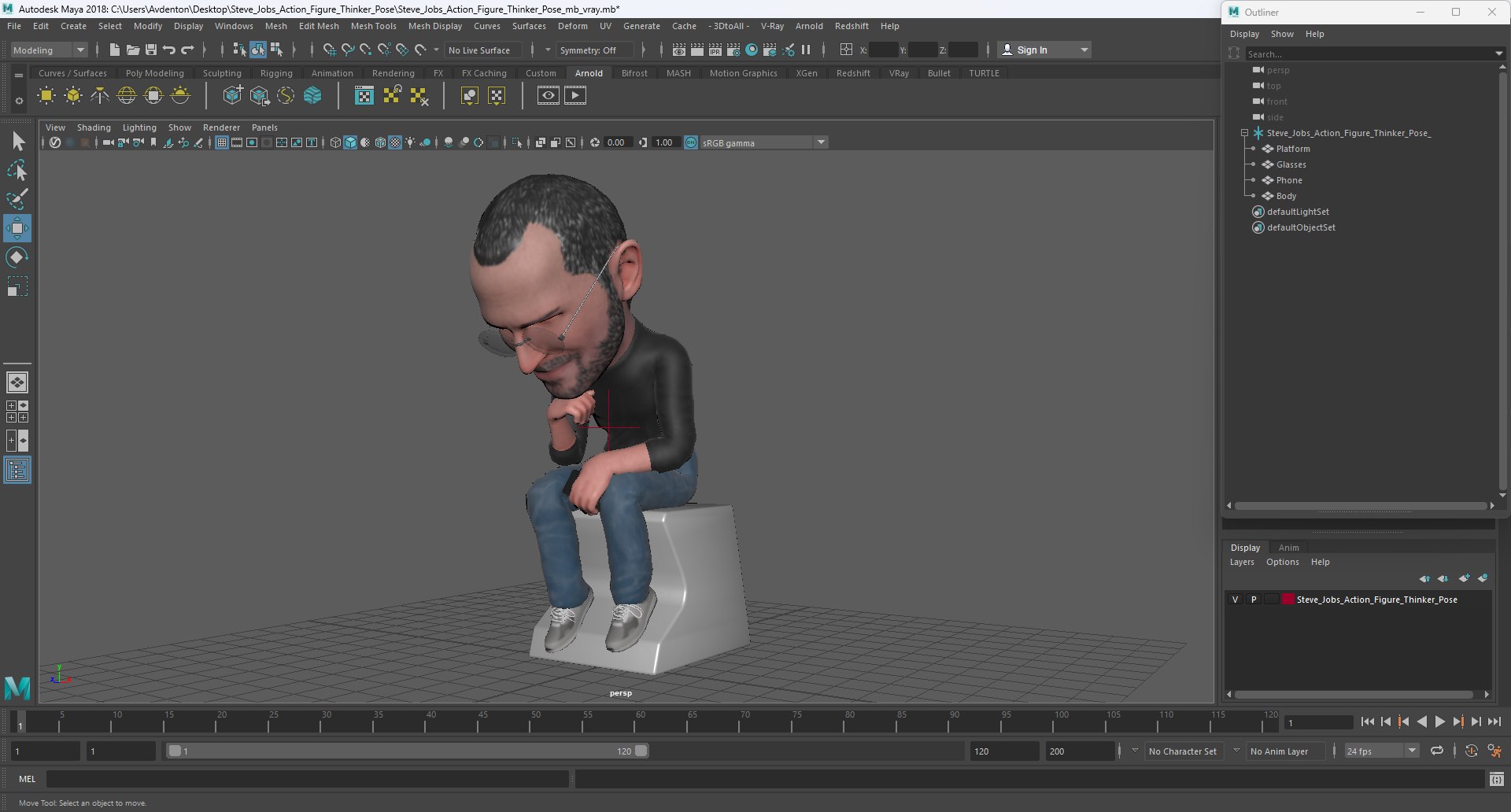Switch to four view layout
1511x812 pixels.
(x=17, y=412)
